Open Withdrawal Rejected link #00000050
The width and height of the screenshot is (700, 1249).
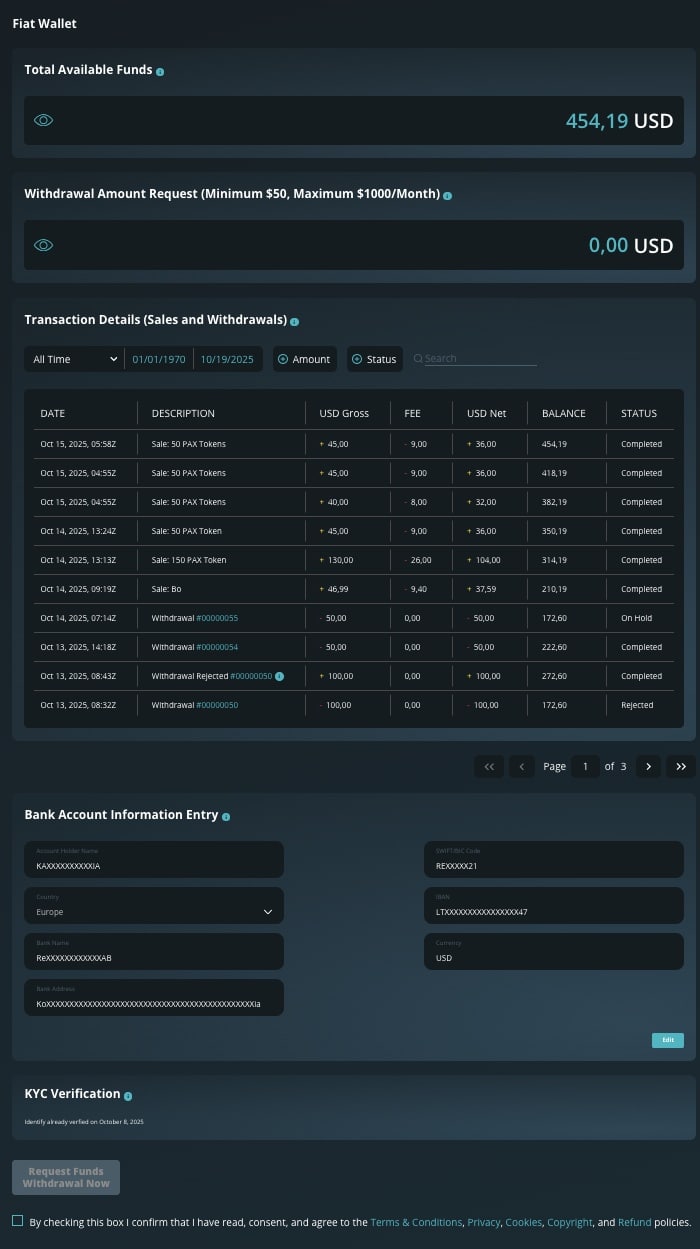tap(251, 676)
